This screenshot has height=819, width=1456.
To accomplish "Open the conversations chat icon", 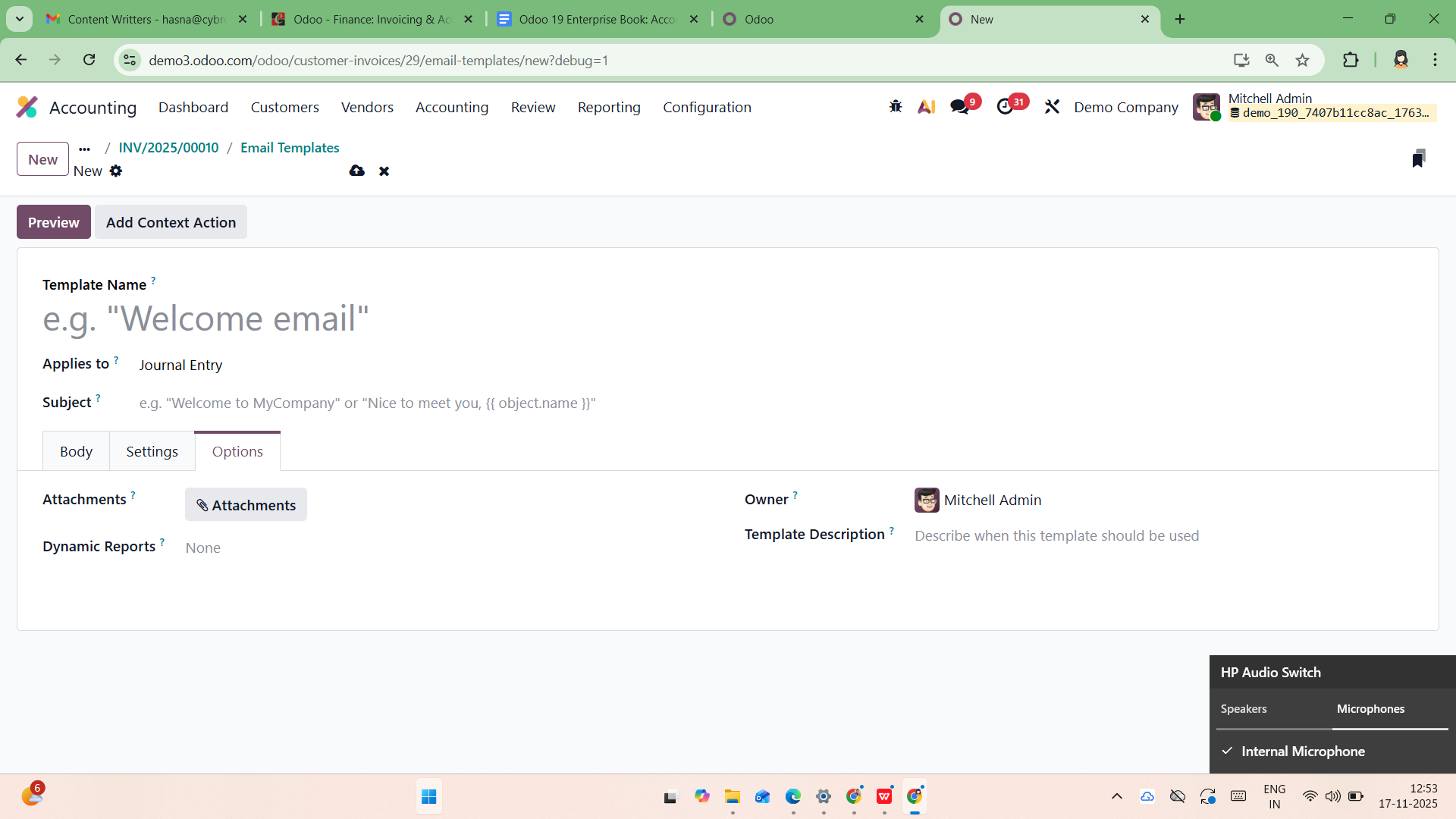I will coord(960,107).
